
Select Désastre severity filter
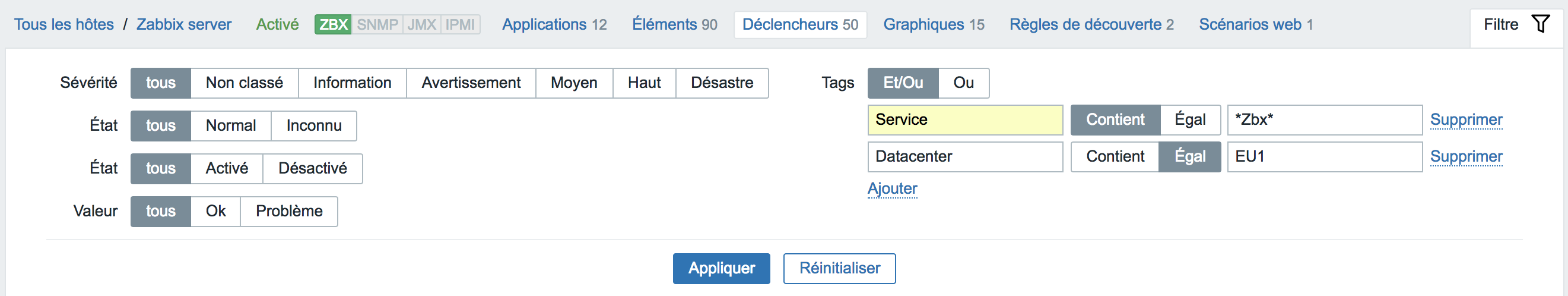click(x=722, y=83)
